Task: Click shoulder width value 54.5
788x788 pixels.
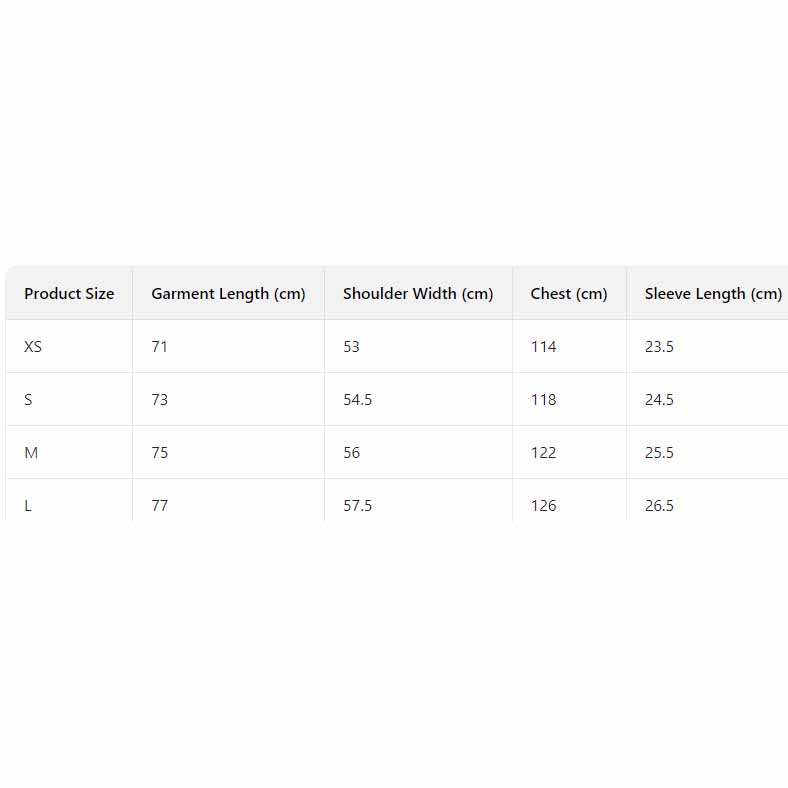Action: (x=357, y=400)
